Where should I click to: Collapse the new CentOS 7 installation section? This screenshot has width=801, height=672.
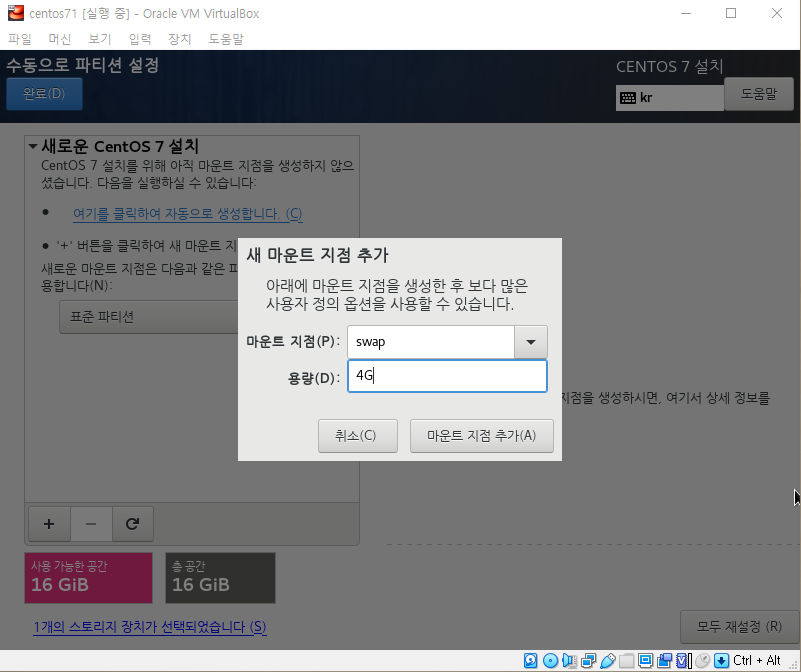click(x=33, y=147)
